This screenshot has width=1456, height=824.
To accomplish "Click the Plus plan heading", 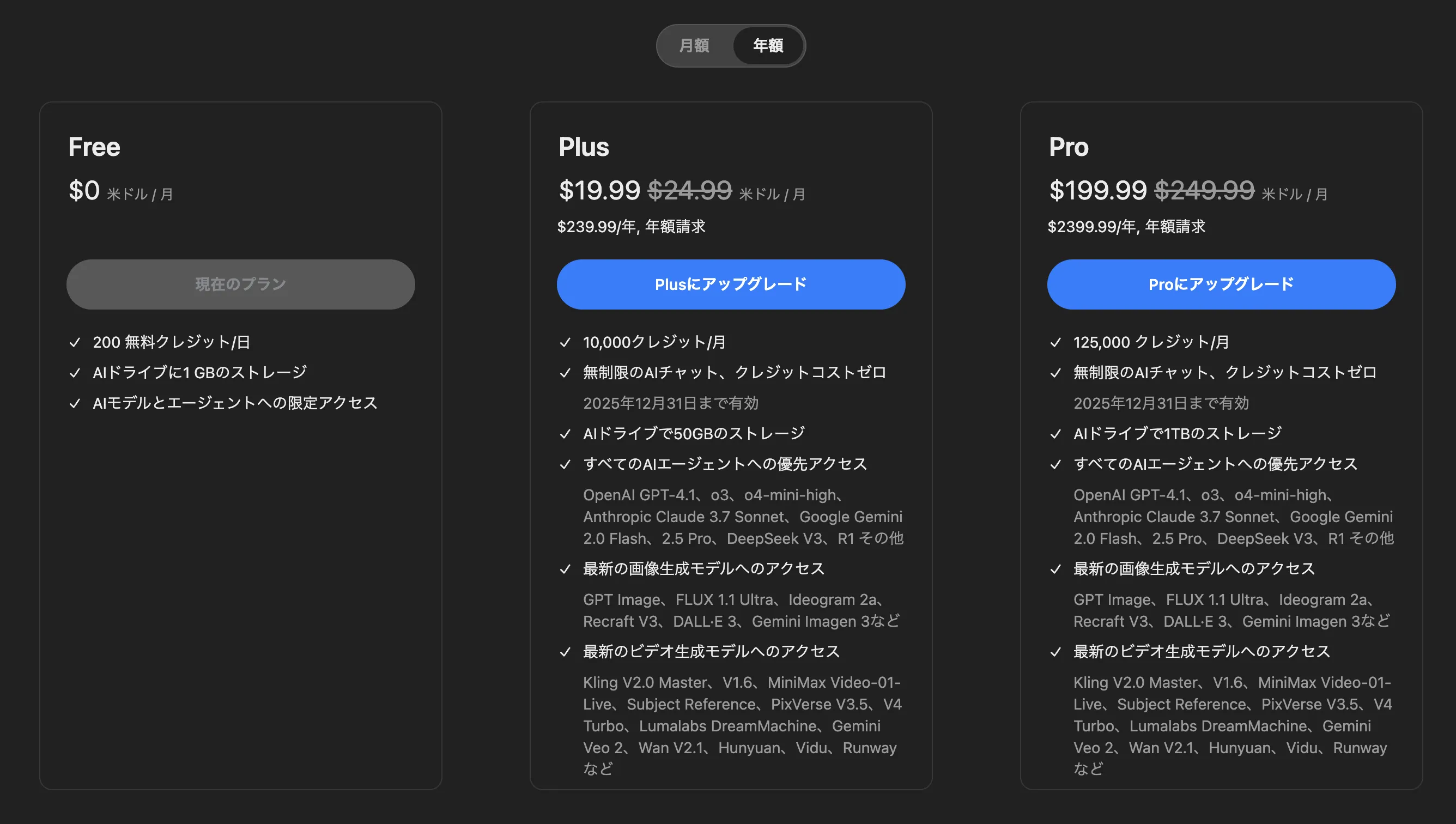I will 584,147.
